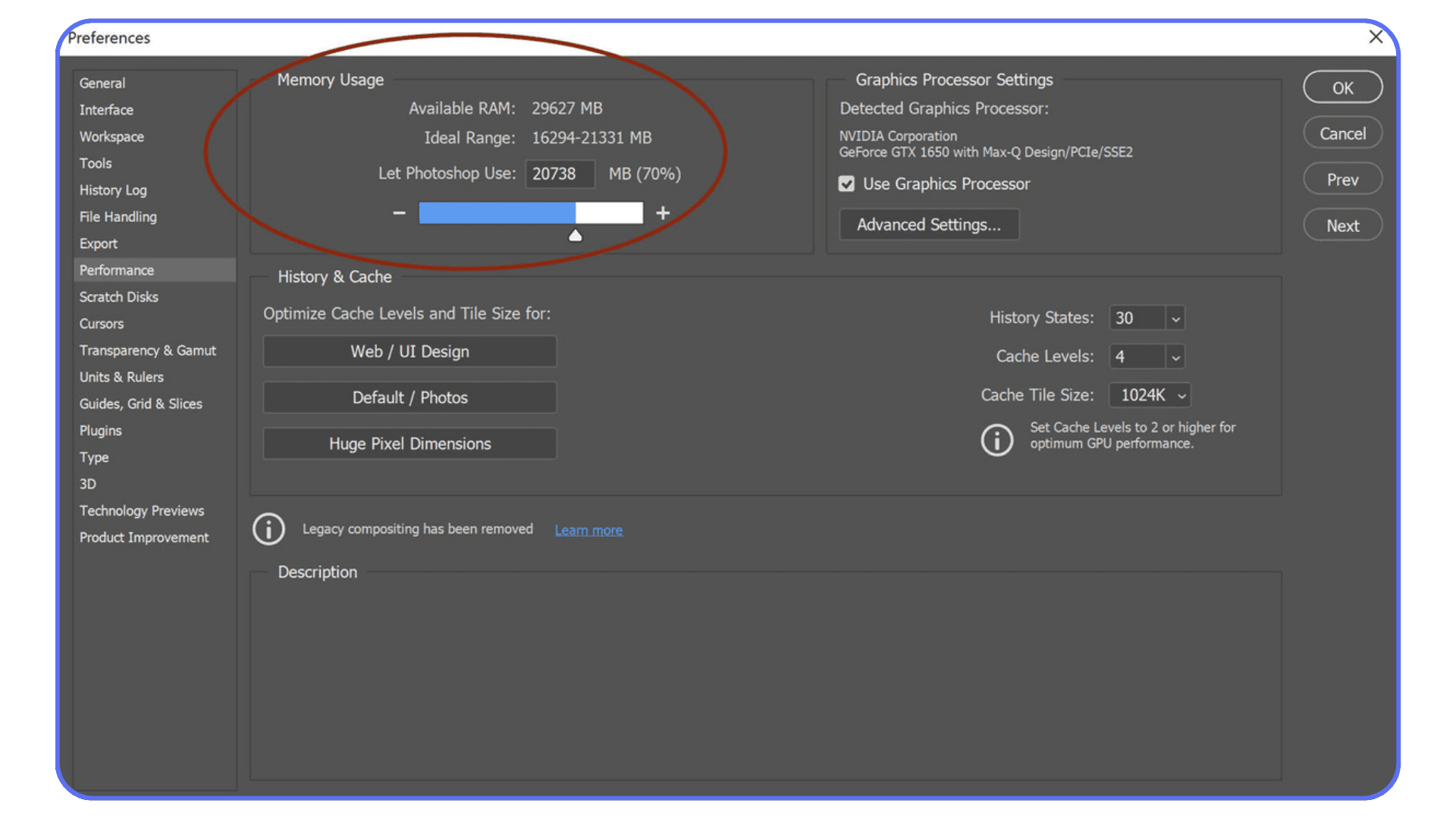
Task: Open the Learn more link
Action: (x=588, y=529)
